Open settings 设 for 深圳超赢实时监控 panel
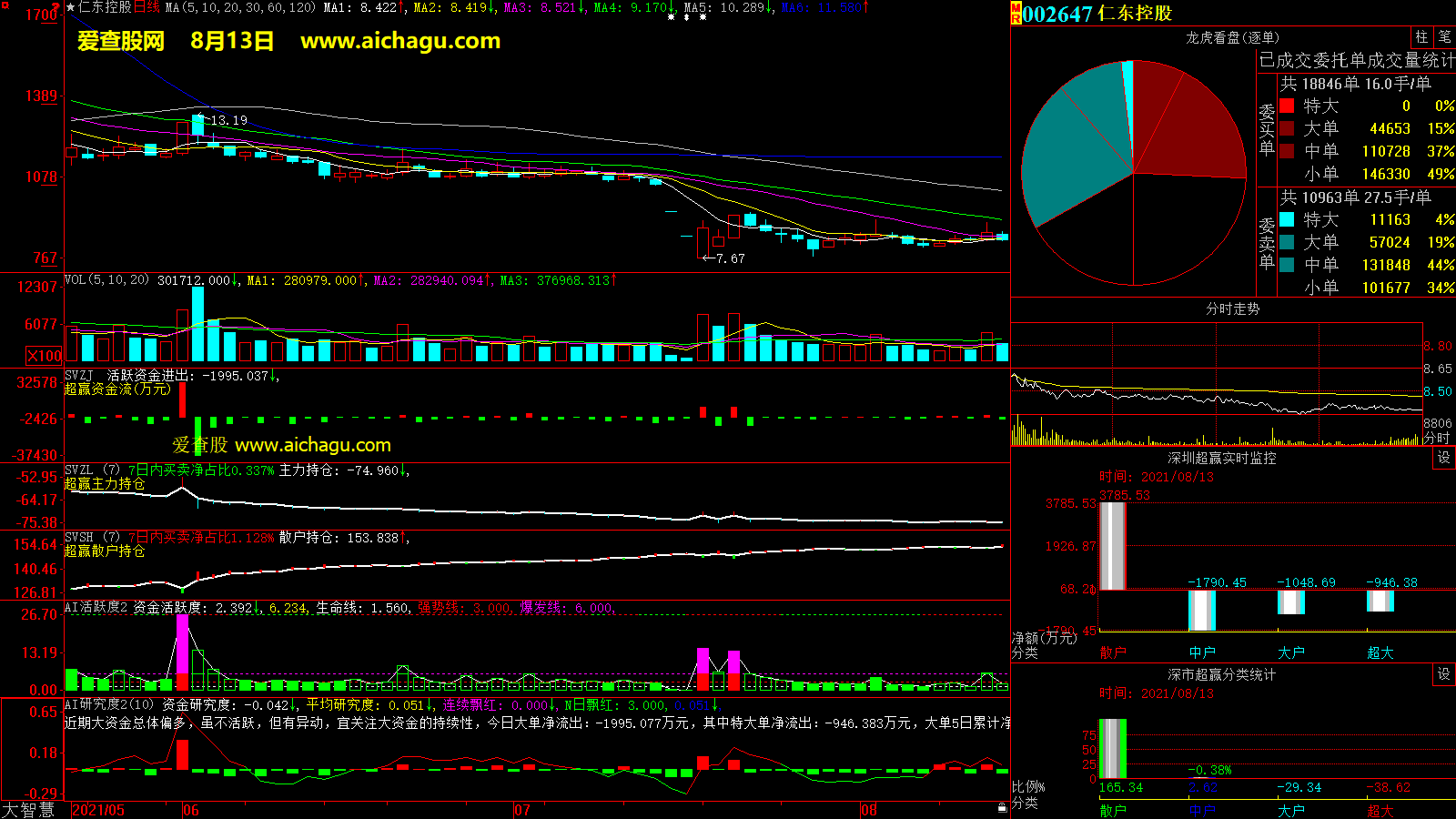Image resolution: width=1456 pixels, height=819 pixels. pyautogui.click(x=1443, y=458)
